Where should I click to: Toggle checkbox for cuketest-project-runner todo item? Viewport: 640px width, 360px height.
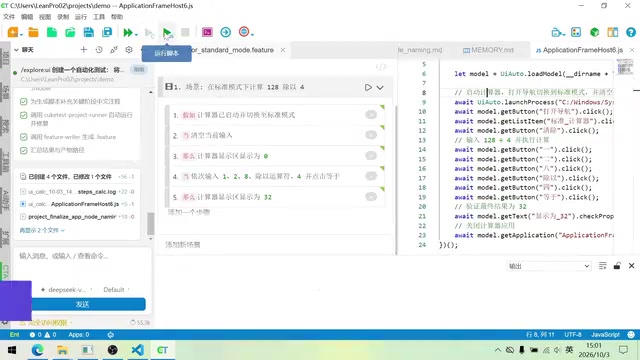coord(24,116)
